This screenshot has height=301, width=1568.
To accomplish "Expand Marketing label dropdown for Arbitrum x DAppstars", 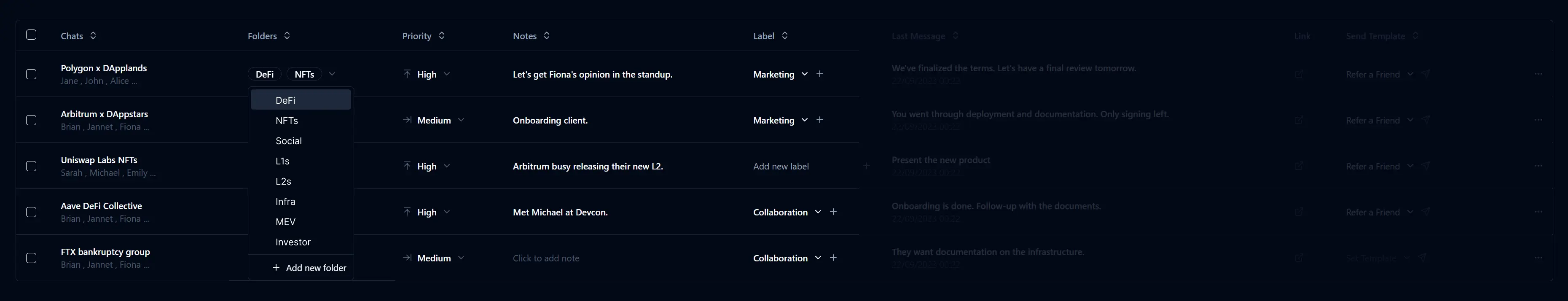I will [x=804, y=120].
